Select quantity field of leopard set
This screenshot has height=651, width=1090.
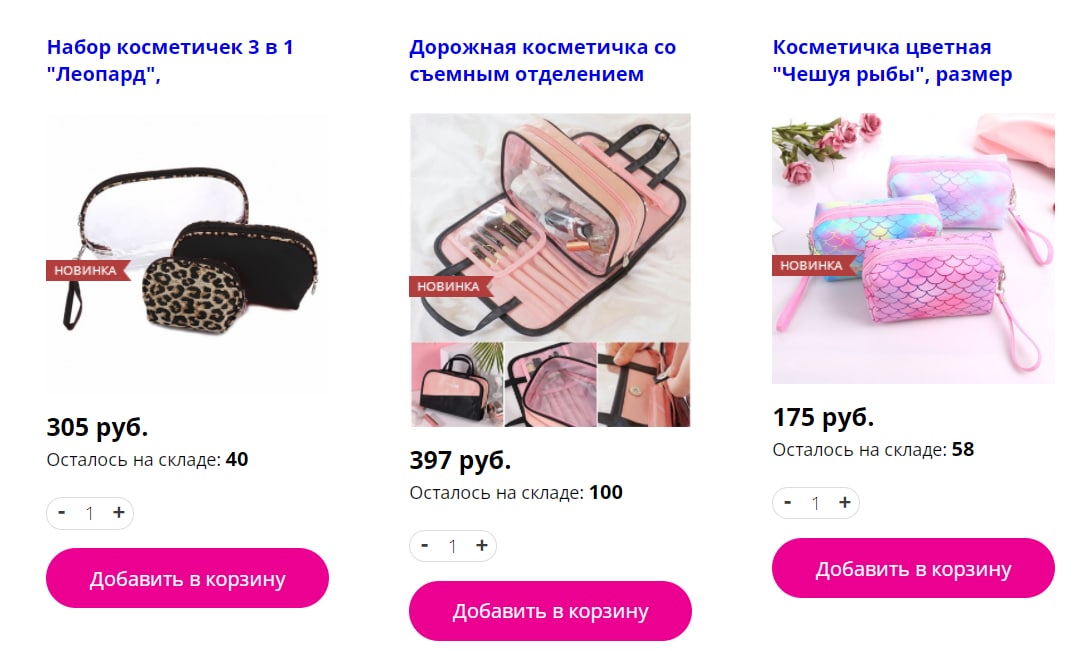tap(90, 513)
